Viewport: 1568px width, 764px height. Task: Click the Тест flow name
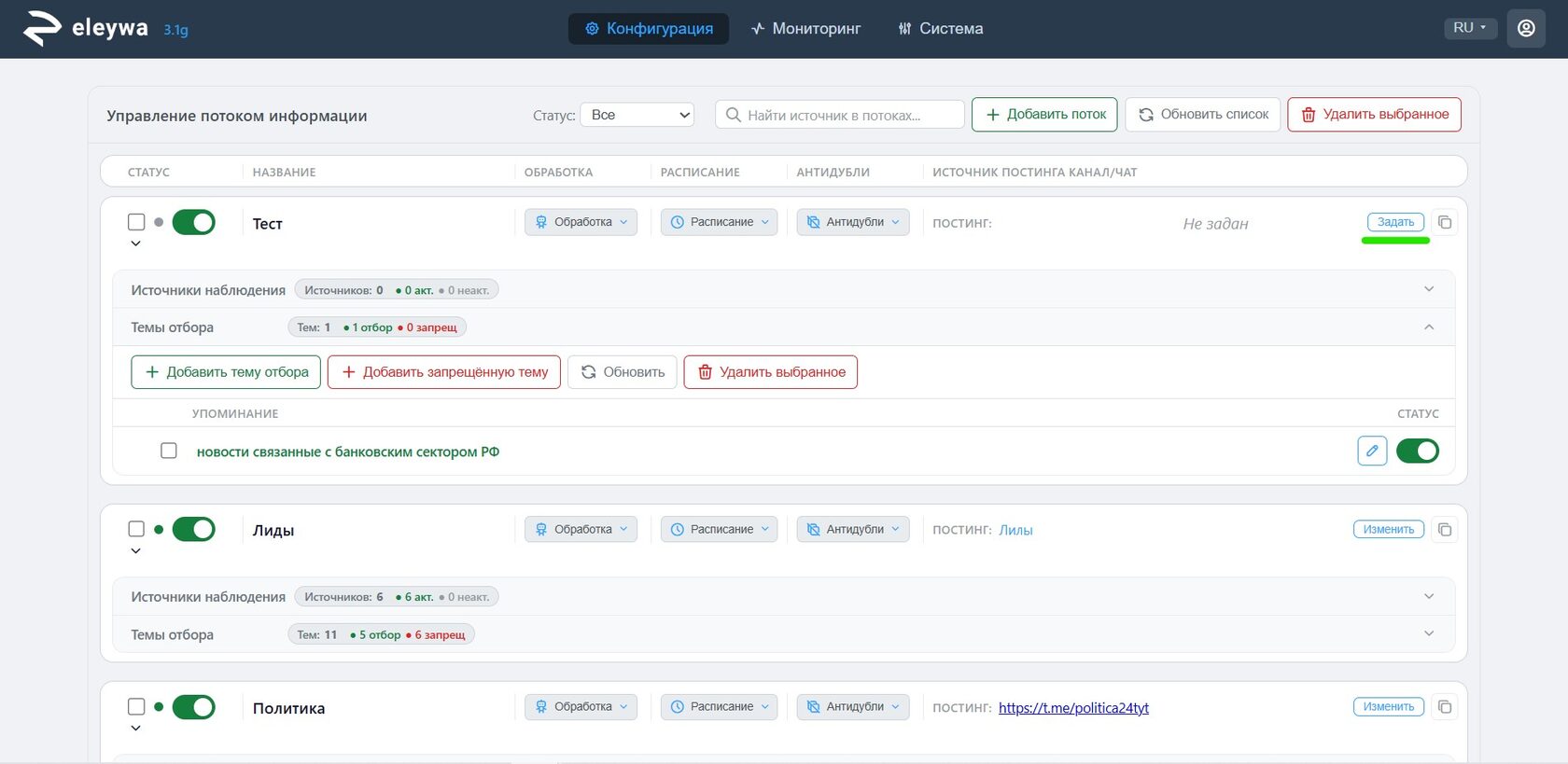pyautogui.click(x=268, y=224)
